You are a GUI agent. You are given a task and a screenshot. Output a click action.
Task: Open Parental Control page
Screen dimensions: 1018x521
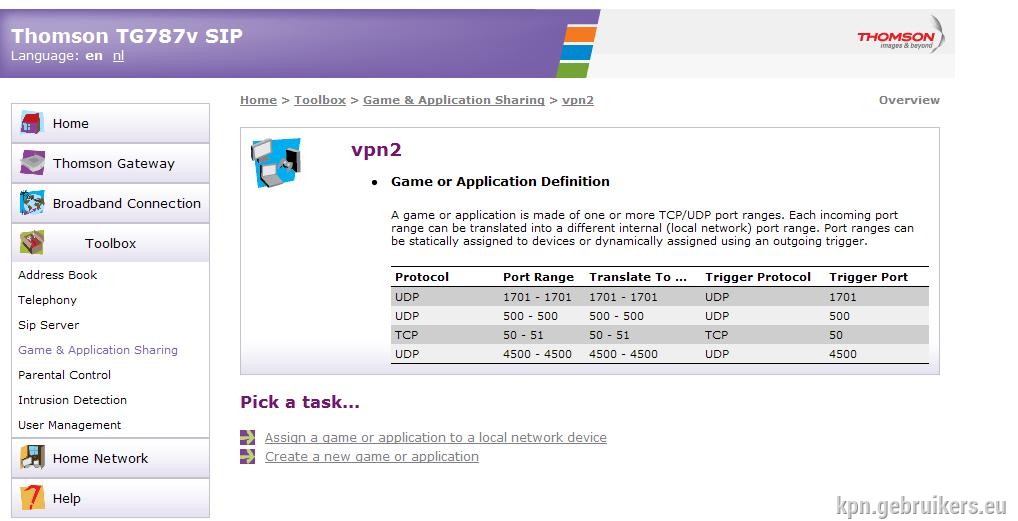64,375
